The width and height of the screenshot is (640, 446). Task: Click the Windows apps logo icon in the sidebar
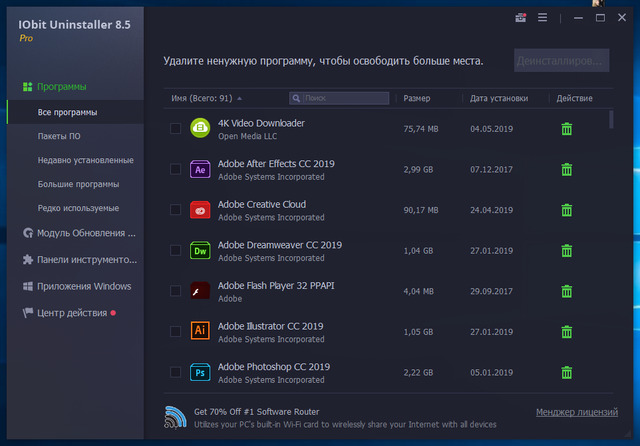point(28,286)
